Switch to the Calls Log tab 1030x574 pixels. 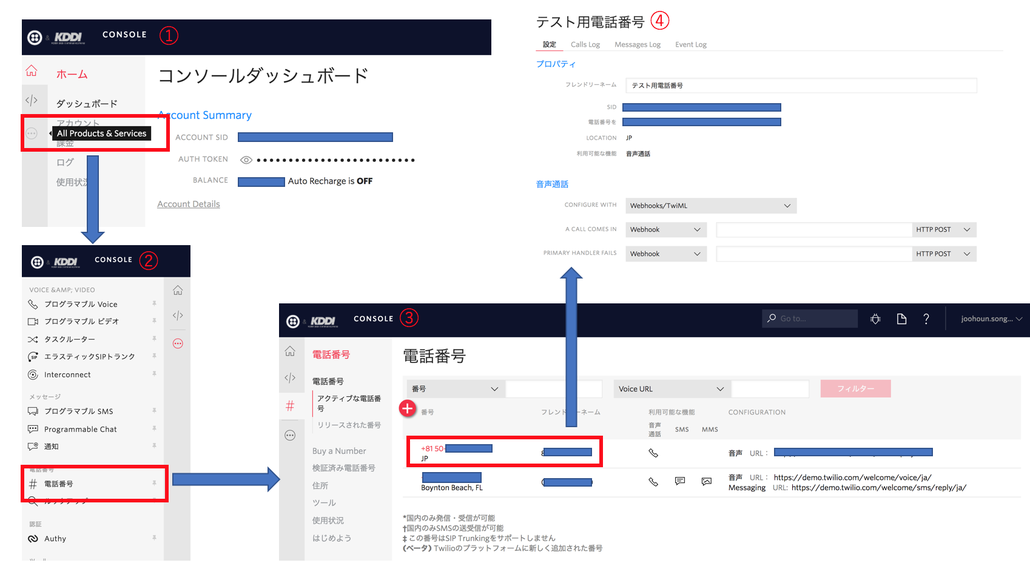(585, 45)
